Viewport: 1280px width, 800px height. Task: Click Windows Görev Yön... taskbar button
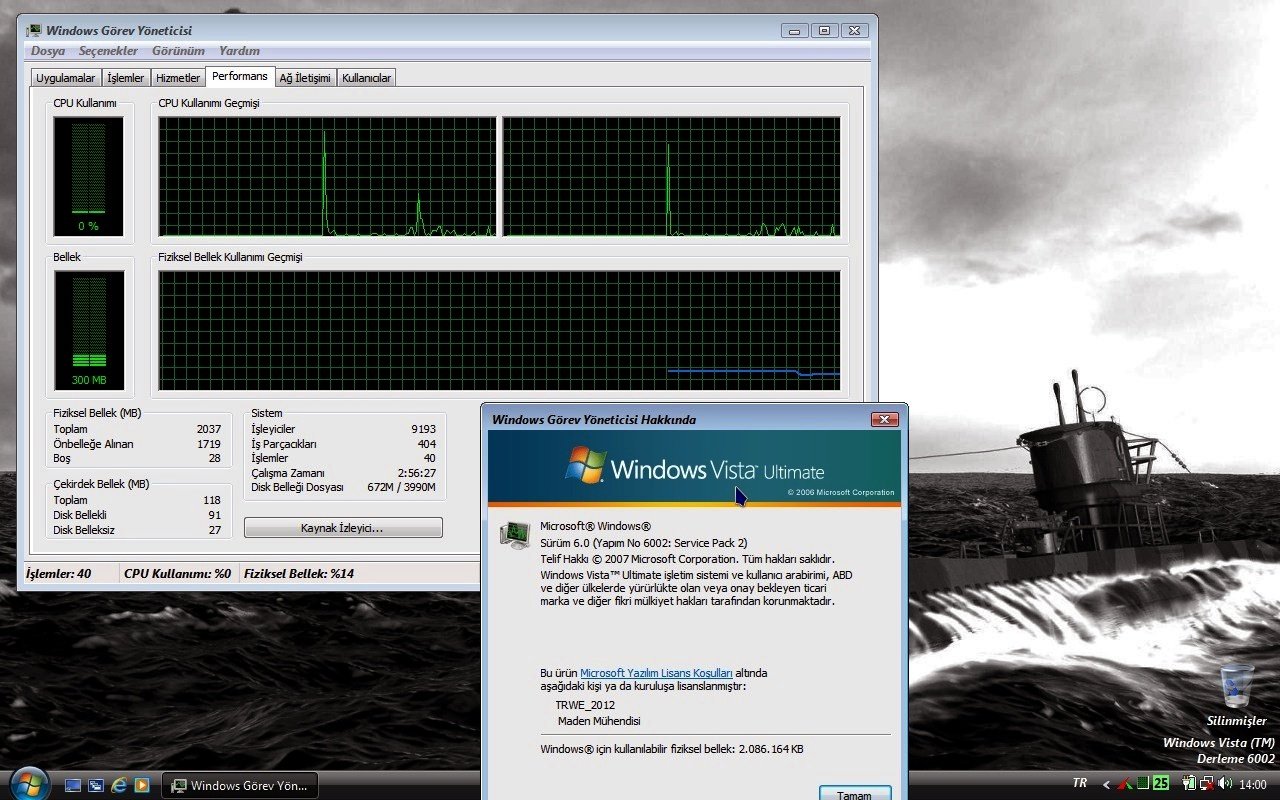coord(240,785)
